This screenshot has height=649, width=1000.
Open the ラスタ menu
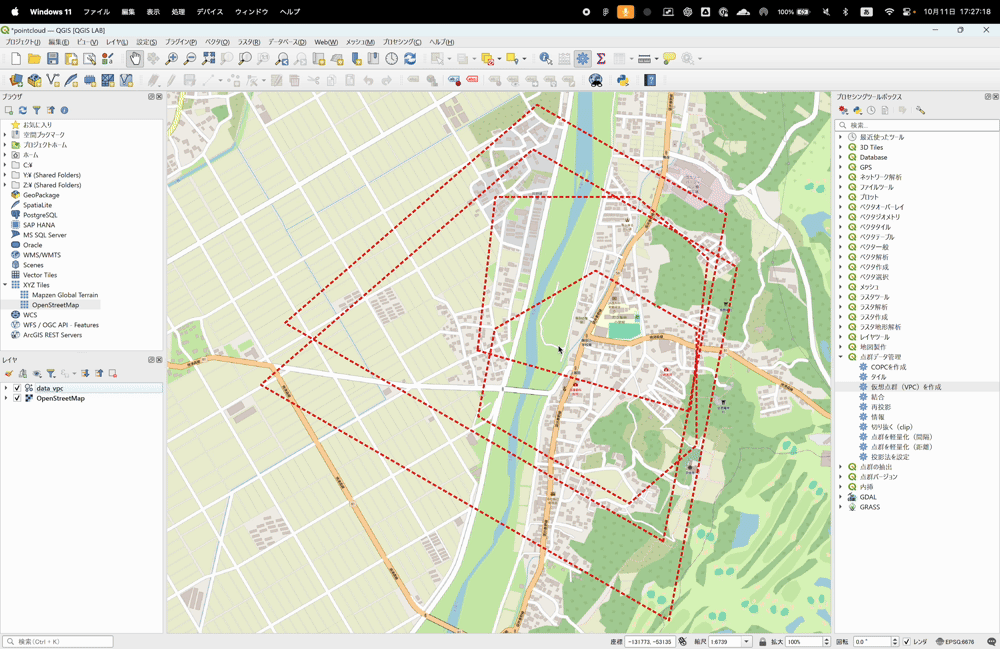coord(249,42)
